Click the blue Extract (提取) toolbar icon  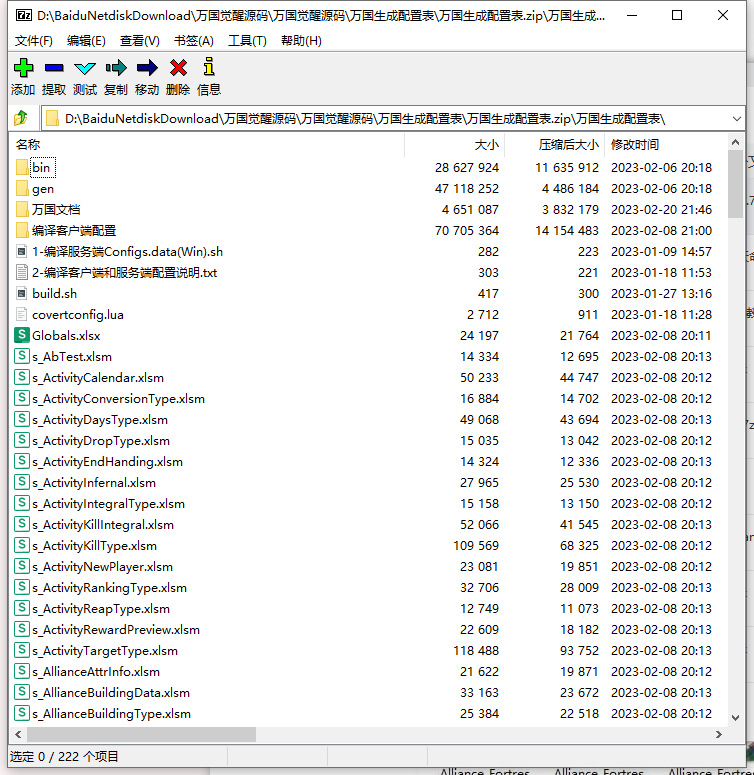point(54,68)
